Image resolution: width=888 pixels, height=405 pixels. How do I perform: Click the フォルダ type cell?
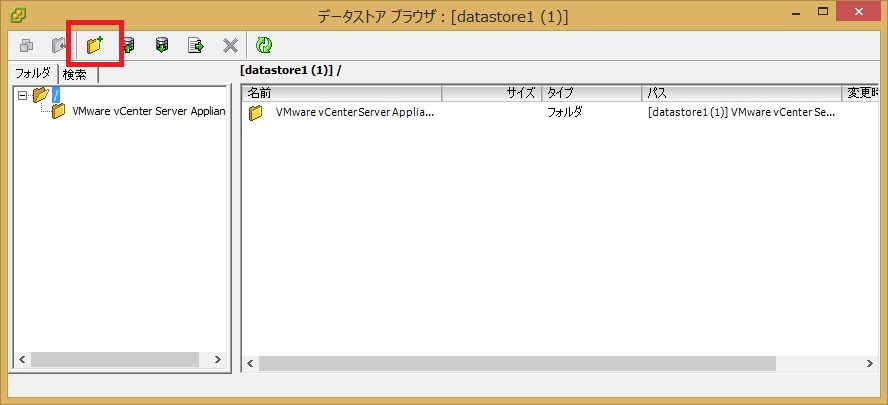click(x=565, y=112)
